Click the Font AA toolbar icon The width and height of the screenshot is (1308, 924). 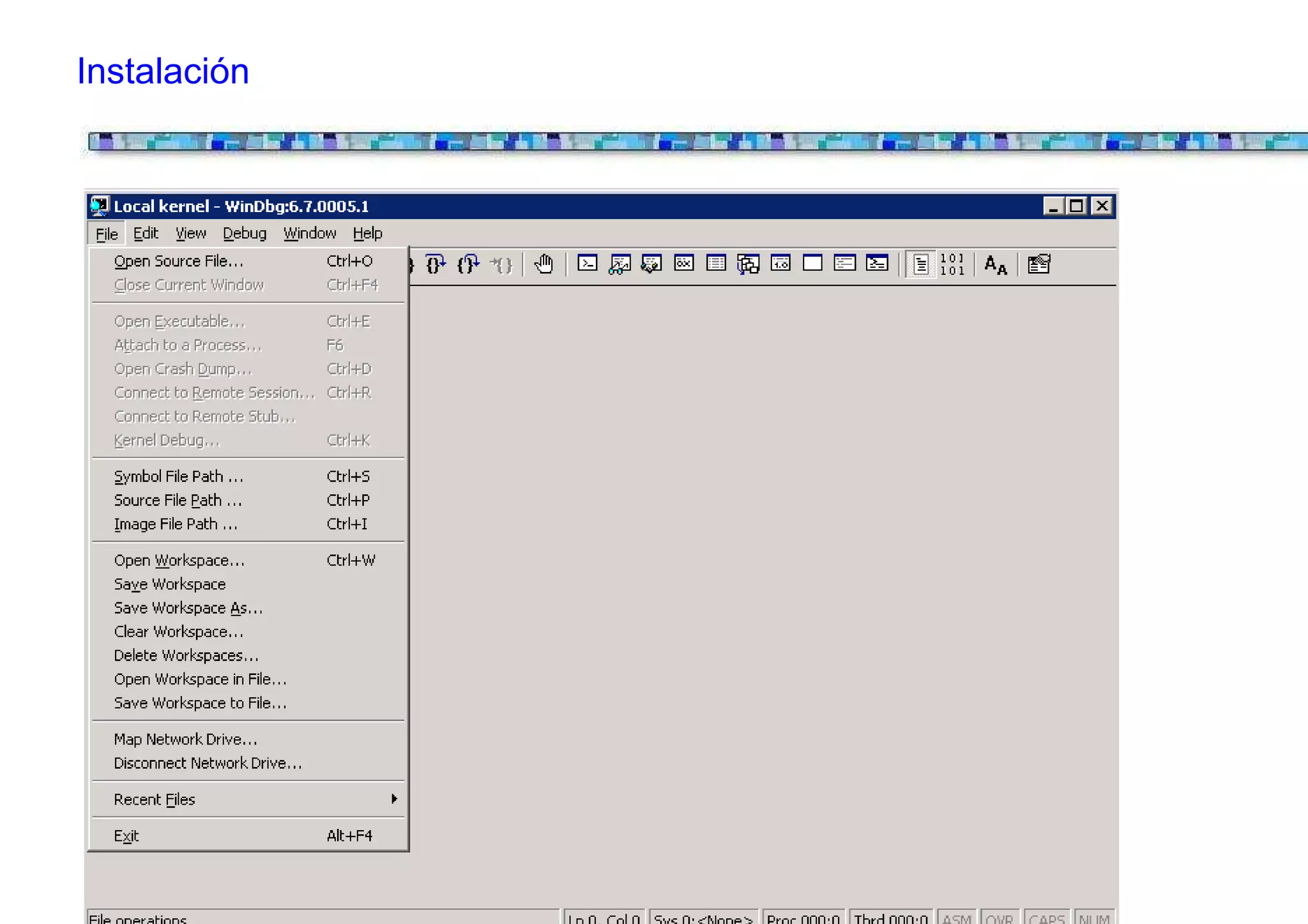995,264
